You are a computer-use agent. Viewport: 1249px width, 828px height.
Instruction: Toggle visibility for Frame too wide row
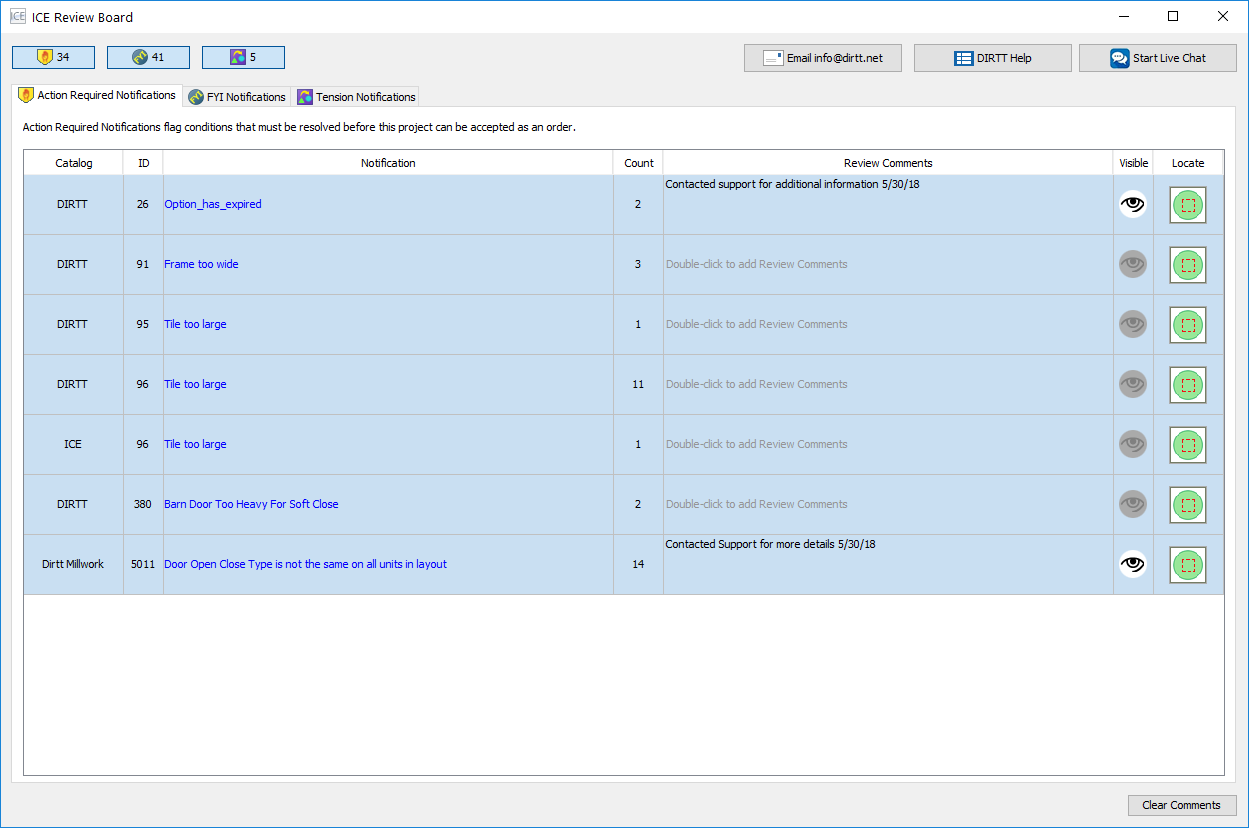[x=1133, y=265]
